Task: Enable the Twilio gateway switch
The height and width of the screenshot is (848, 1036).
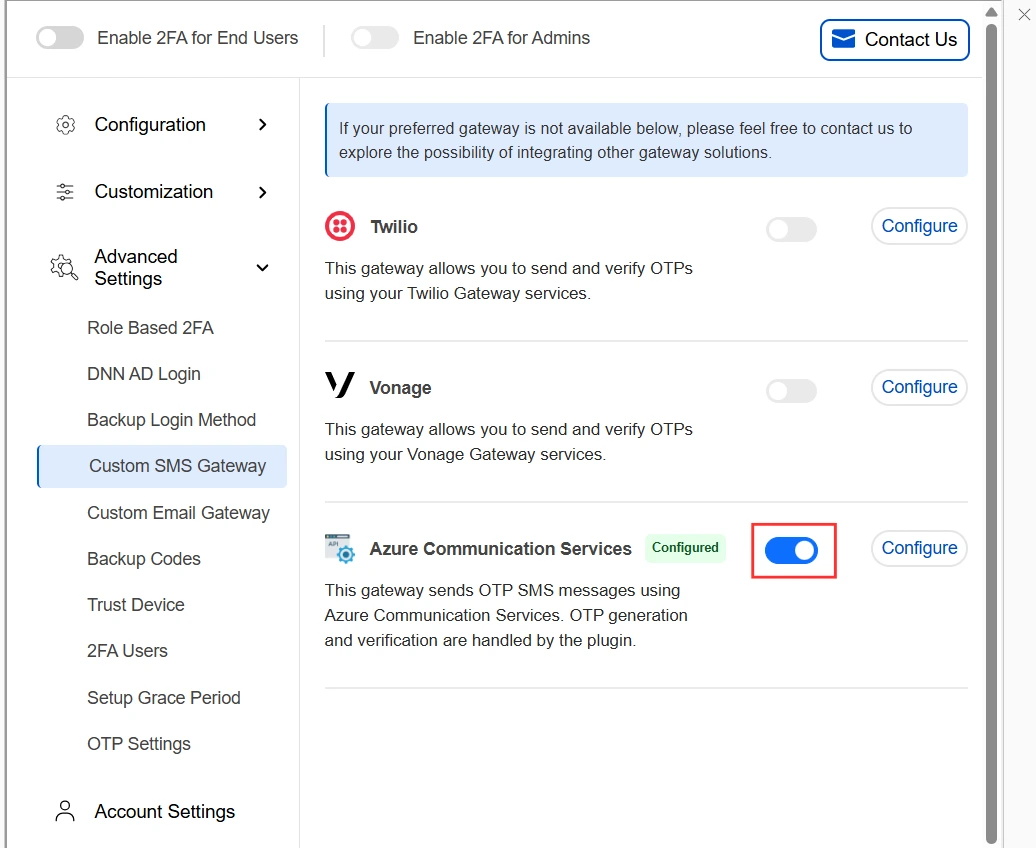Action: tap(792, 229)
